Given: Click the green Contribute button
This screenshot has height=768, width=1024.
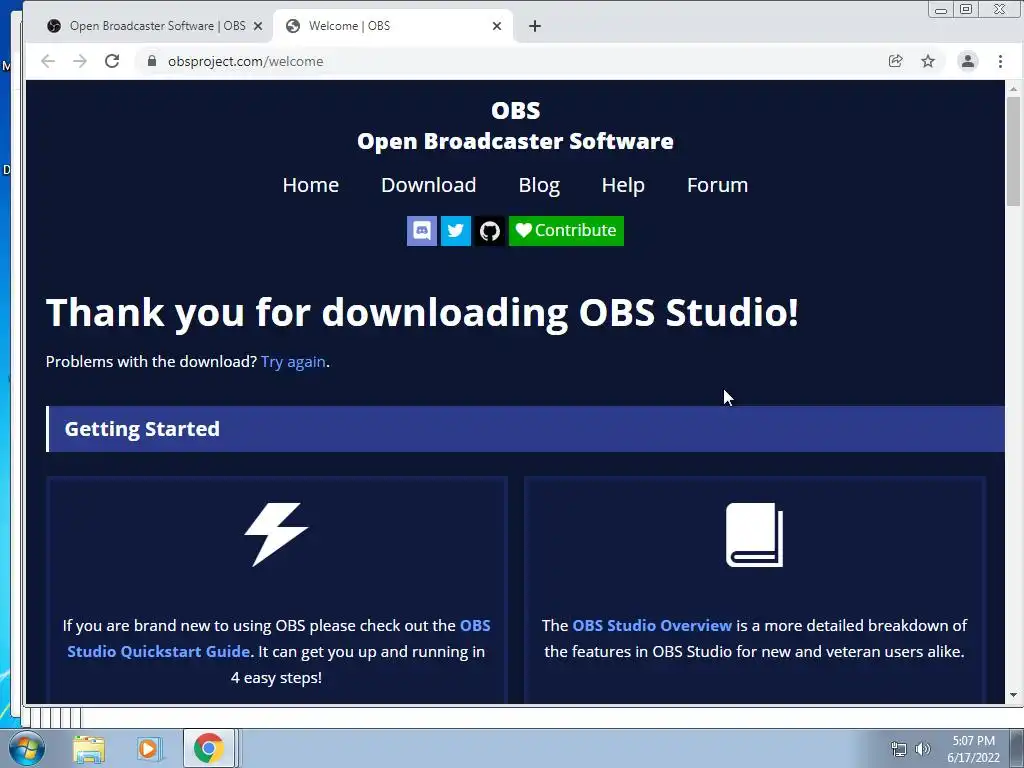Looking at the screenshot, I should 566,231.
